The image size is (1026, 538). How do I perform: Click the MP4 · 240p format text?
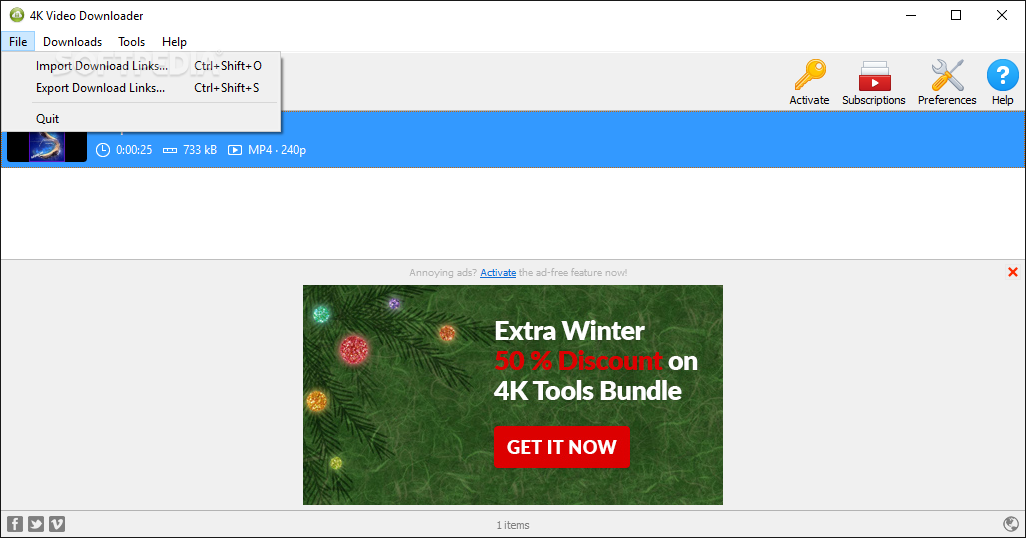(277, 150)
